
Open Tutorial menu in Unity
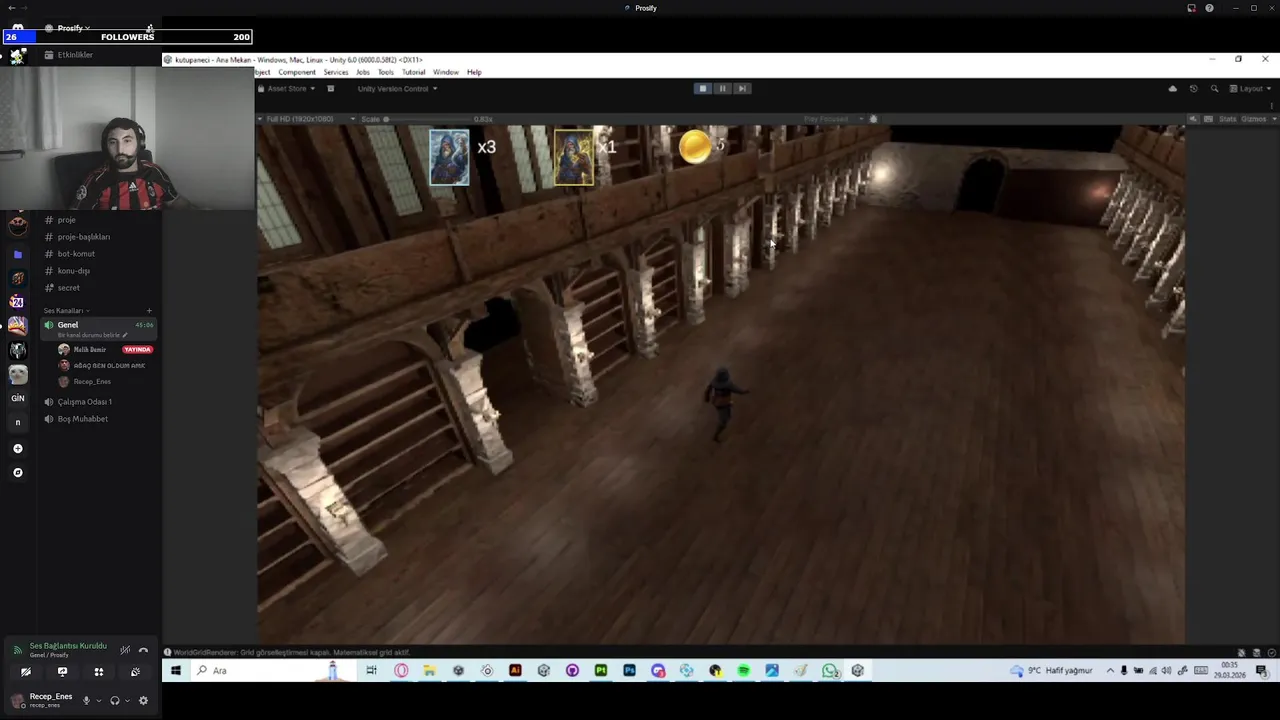pos(414,72)
